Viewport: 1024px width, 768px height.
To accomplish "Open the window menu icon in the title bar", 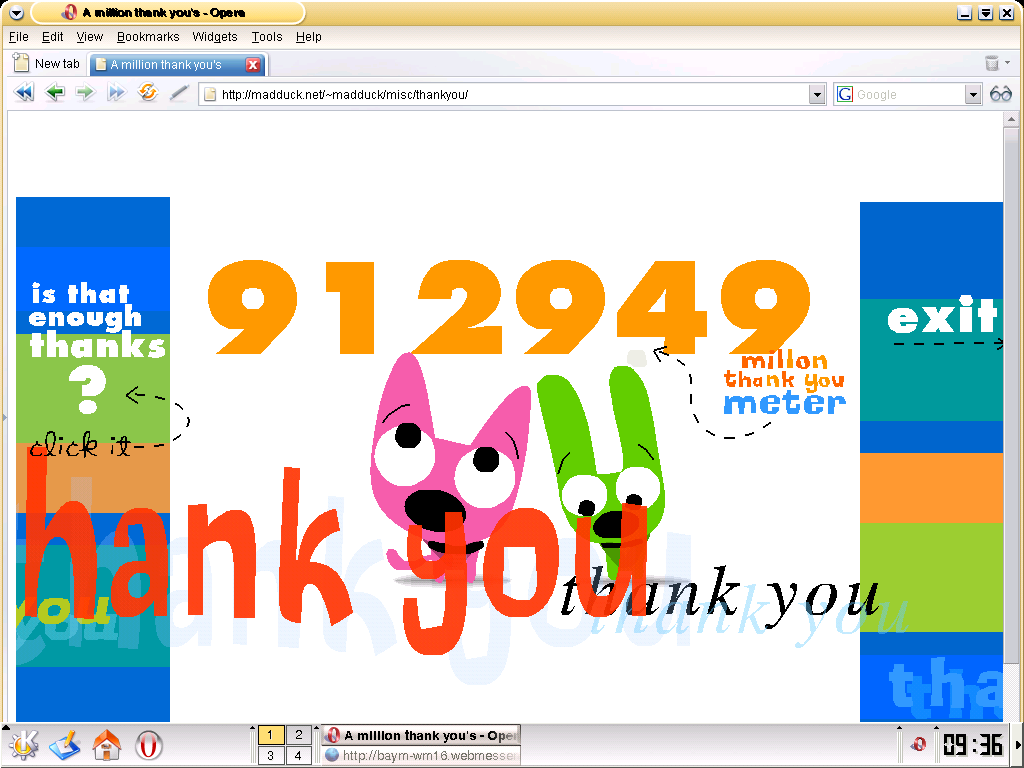I will (16, 12).
